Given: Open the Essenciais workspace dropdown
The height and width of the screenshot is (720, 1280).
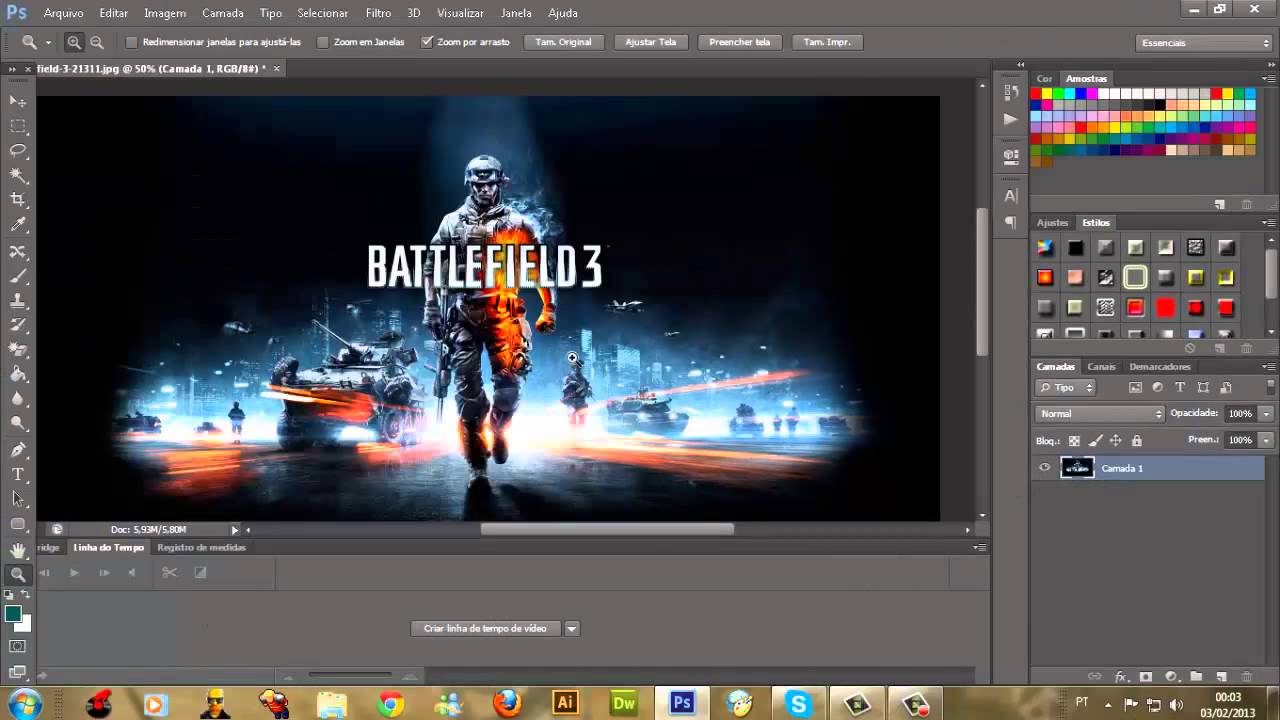Looking at the screenshot, I should pos(1206,43).
